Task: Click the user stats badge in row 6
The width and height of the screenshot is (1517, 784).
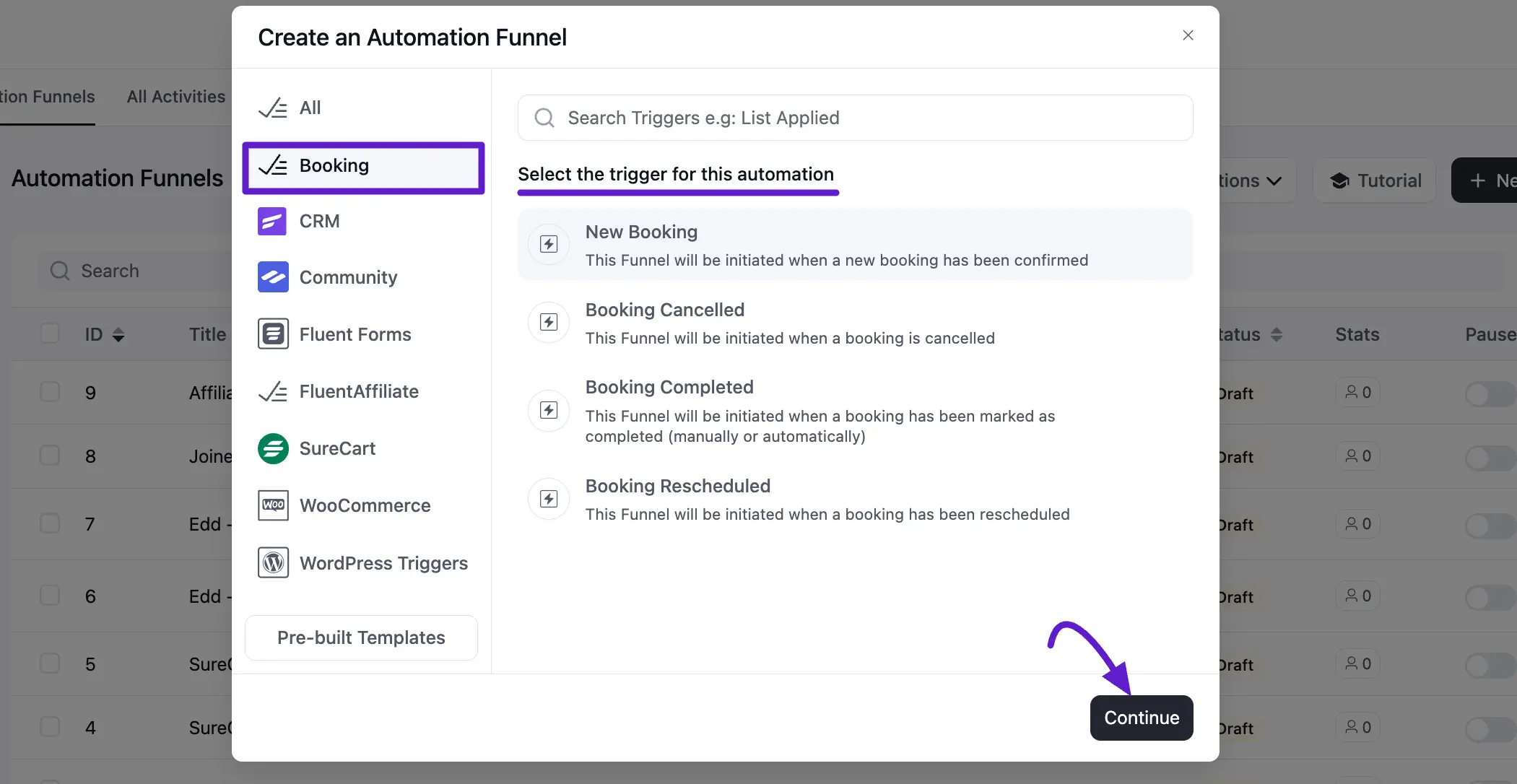Action: 1357,596
